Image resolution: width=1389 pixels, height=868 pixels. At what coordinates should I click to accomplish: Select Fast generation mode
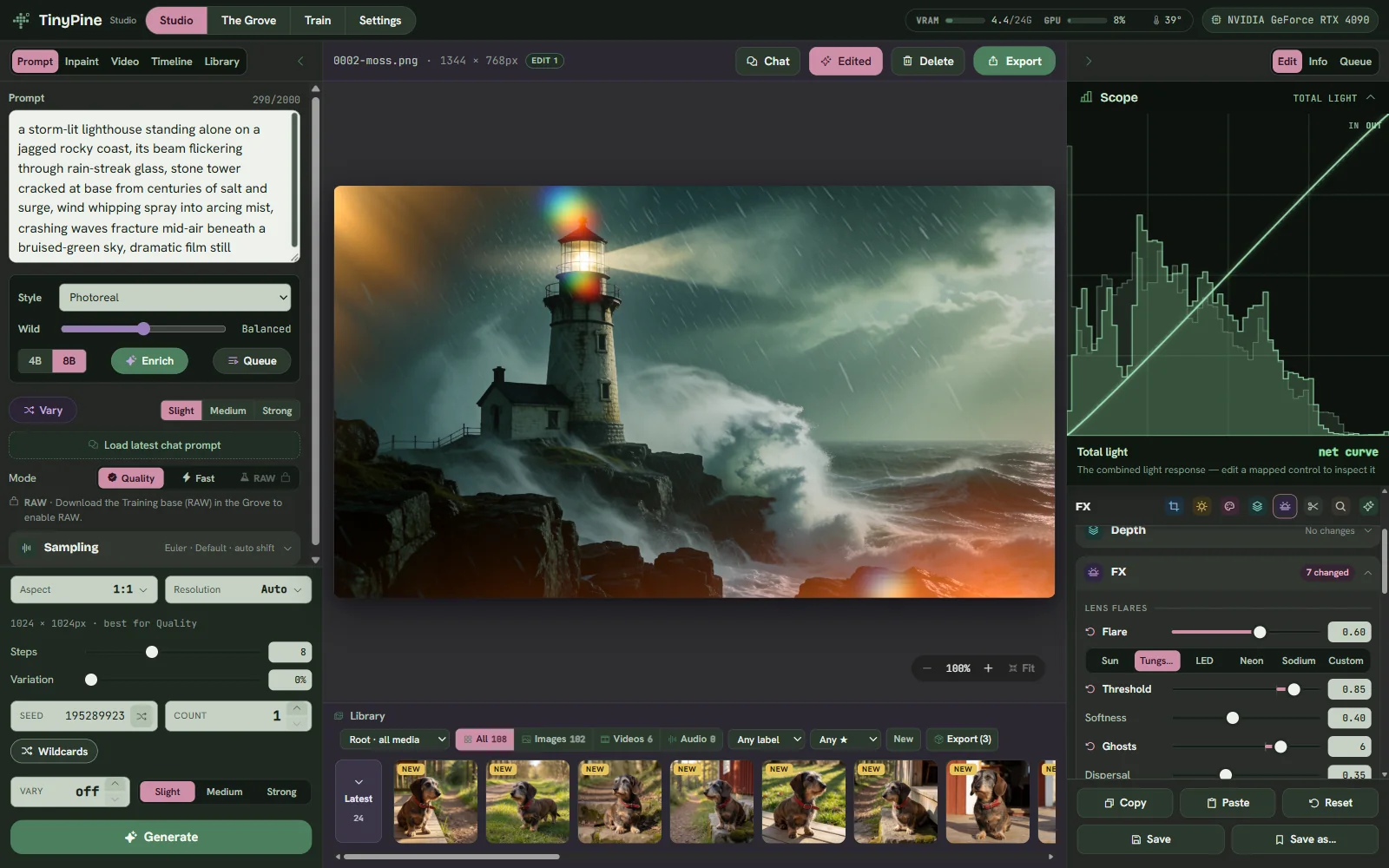(198, 478)
